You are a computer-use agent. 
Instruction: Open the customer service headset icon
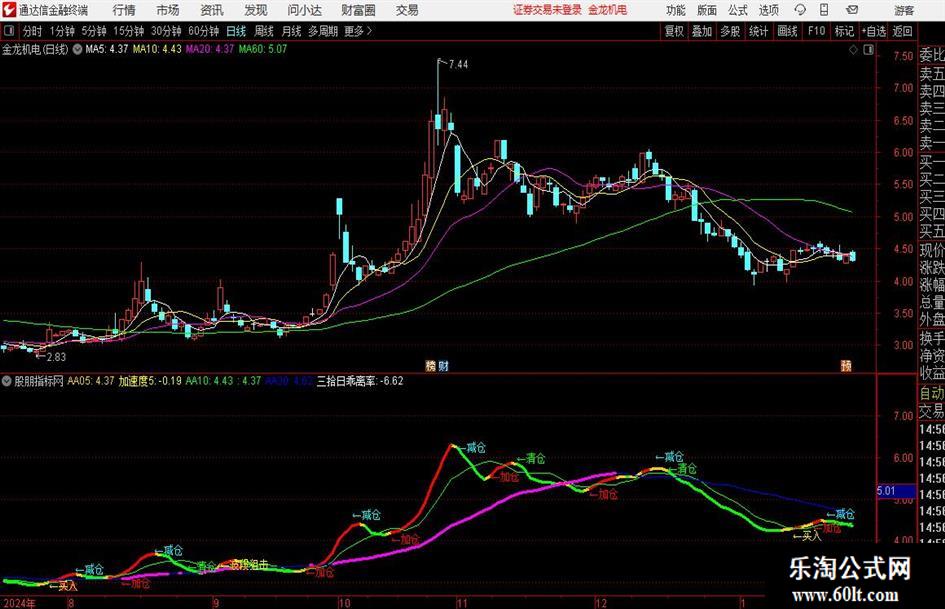[x=800, y=10]
